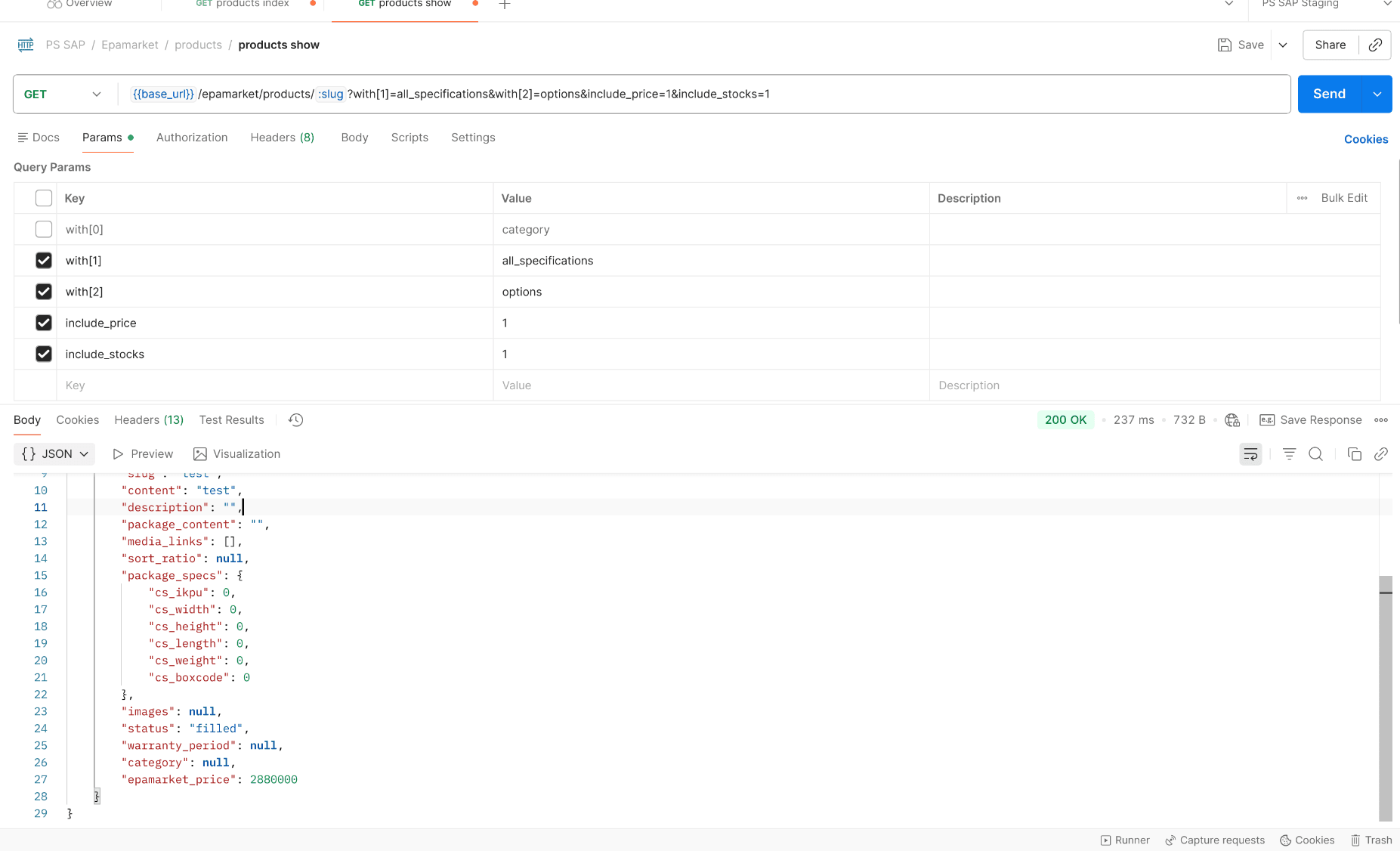The height and width of the screenshot is (851, 1400).
Task: Click the copy response icon
Action: (1354, 454)
